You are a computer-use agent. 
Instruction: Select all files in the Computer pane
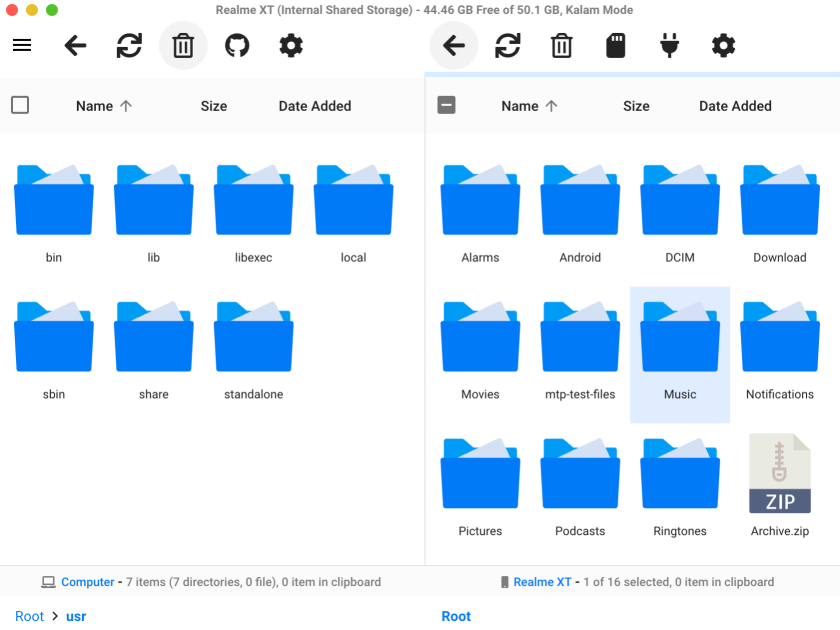coord(20,105)
